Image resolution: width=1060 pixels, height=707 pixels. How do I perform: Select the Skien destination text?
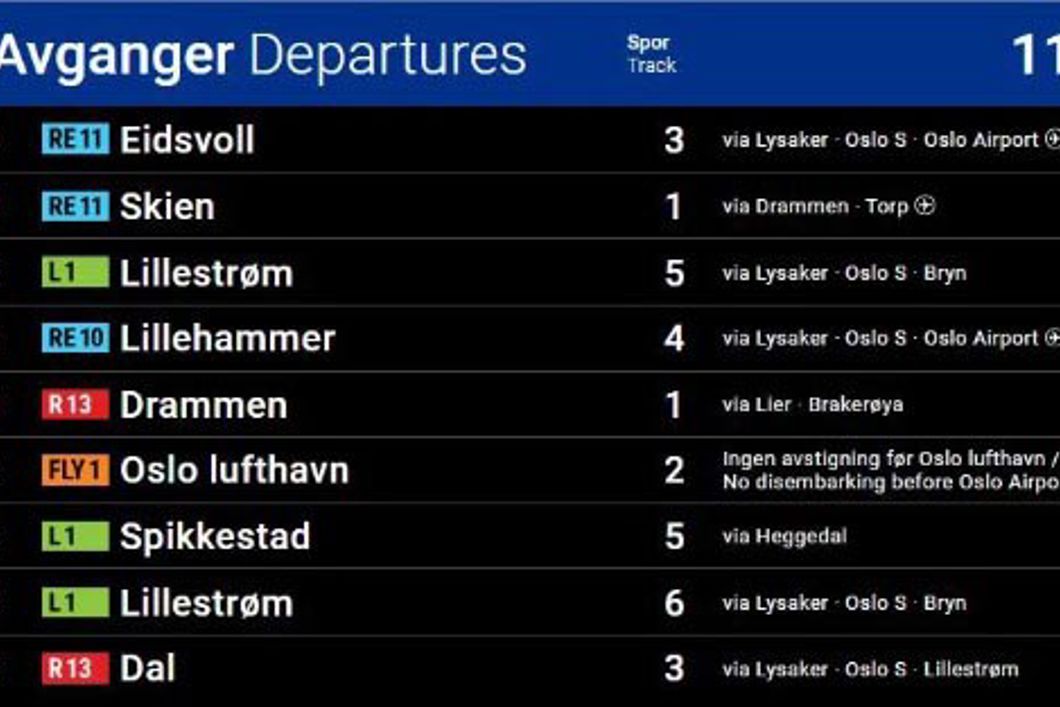(167, 207)
